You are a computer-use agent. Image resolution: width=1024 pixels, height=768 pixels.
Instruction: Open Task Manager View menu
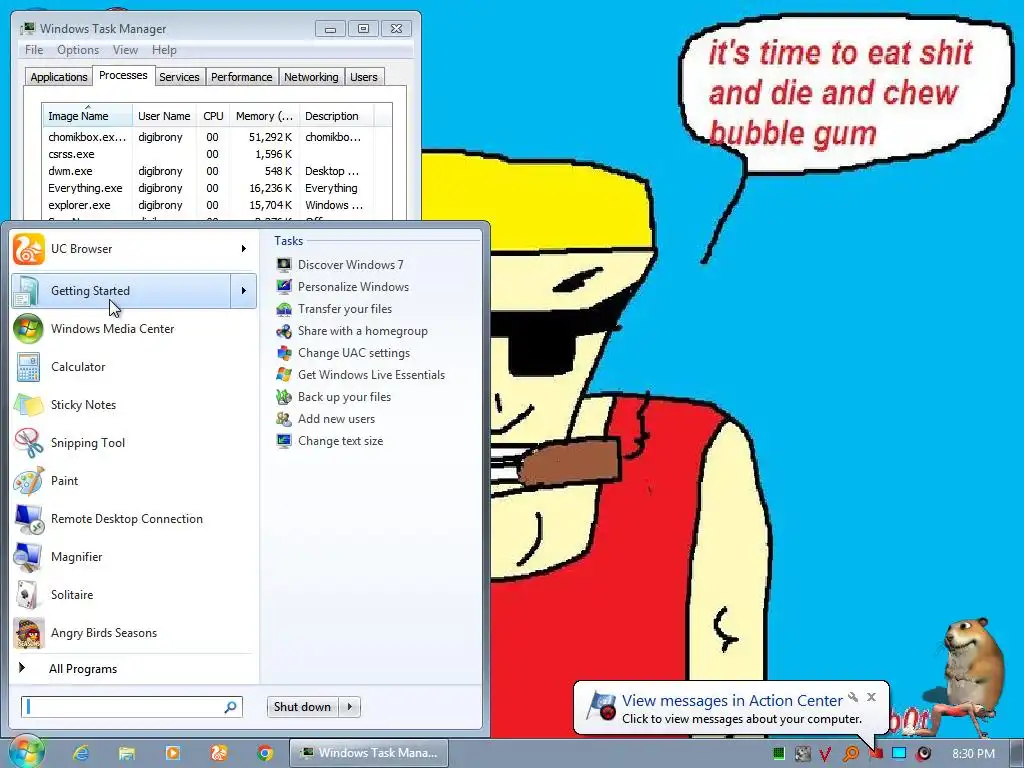click(125, 50)
